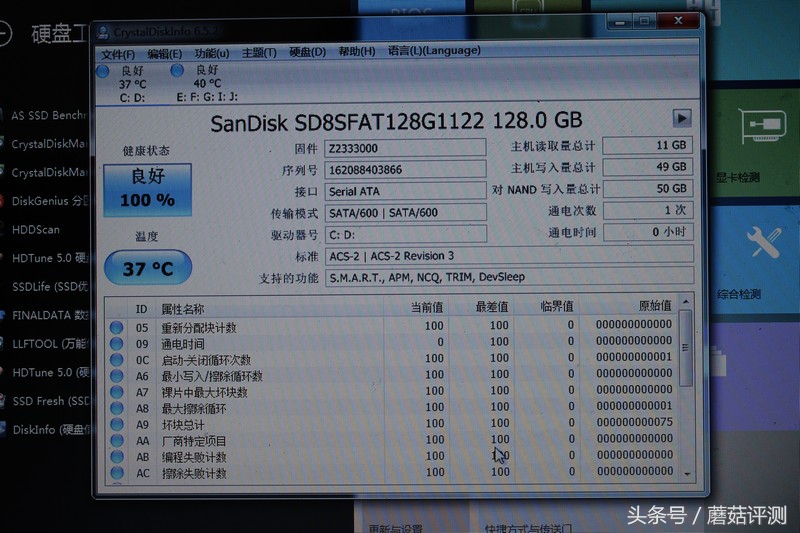Click the ACS-2 | ACS-2 Revision 3 standard field
Screen dimensions: 800x533
pos(509,256)
